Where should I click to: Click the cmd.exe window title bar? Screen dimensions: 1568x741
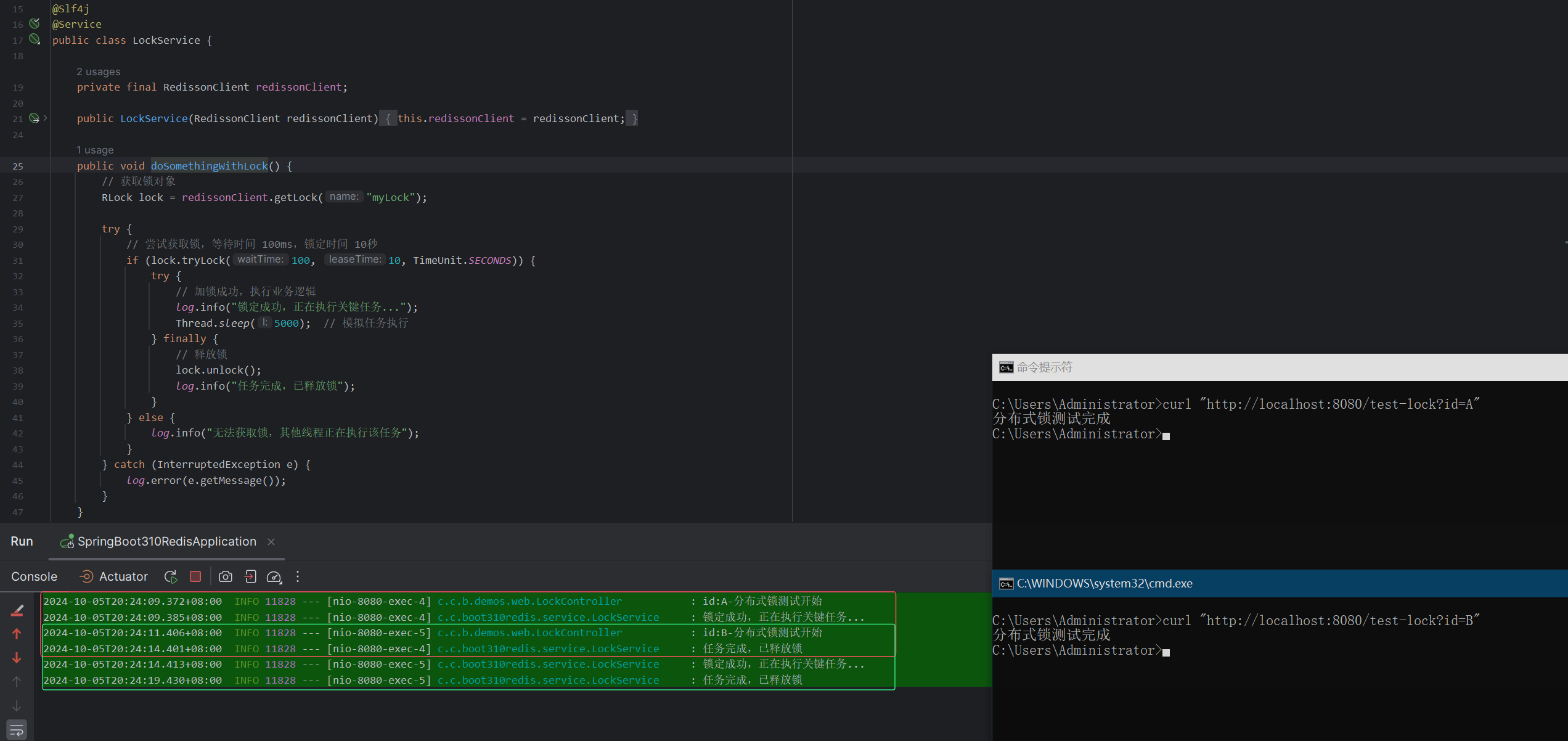coord(1280,583)
